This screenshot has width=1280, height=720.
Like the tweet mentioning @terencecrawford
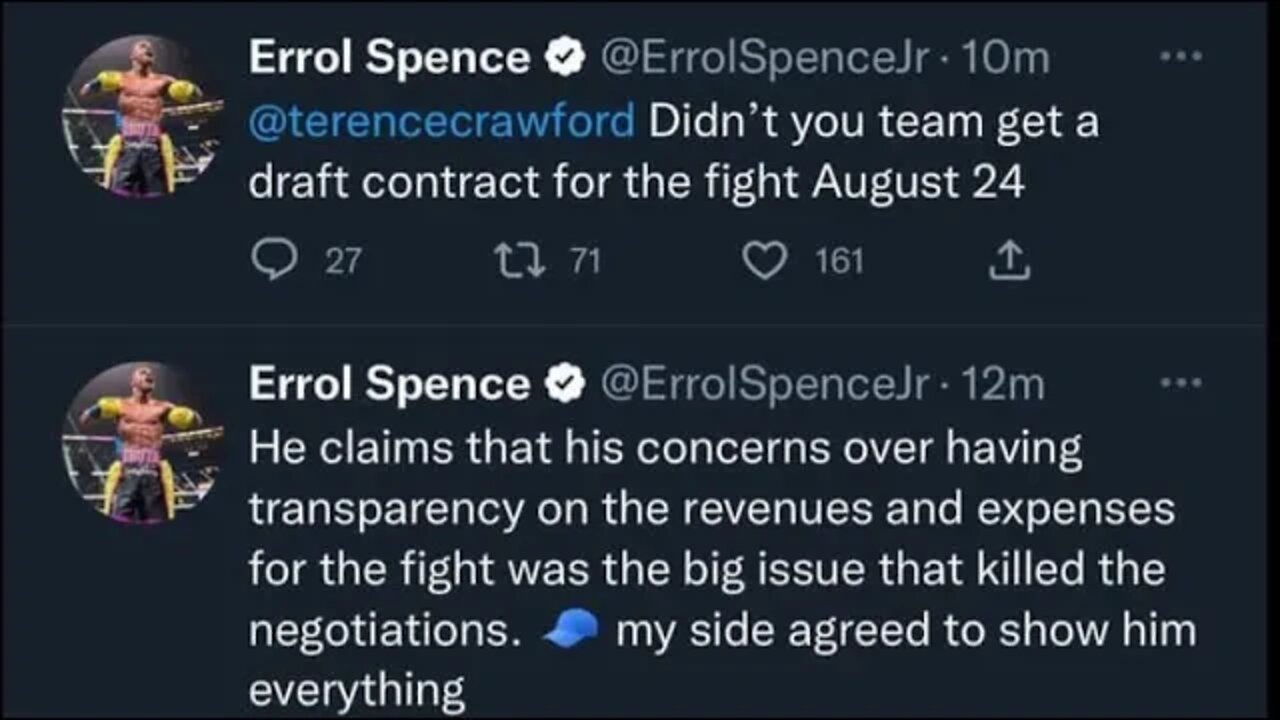(x=763, y=262)
